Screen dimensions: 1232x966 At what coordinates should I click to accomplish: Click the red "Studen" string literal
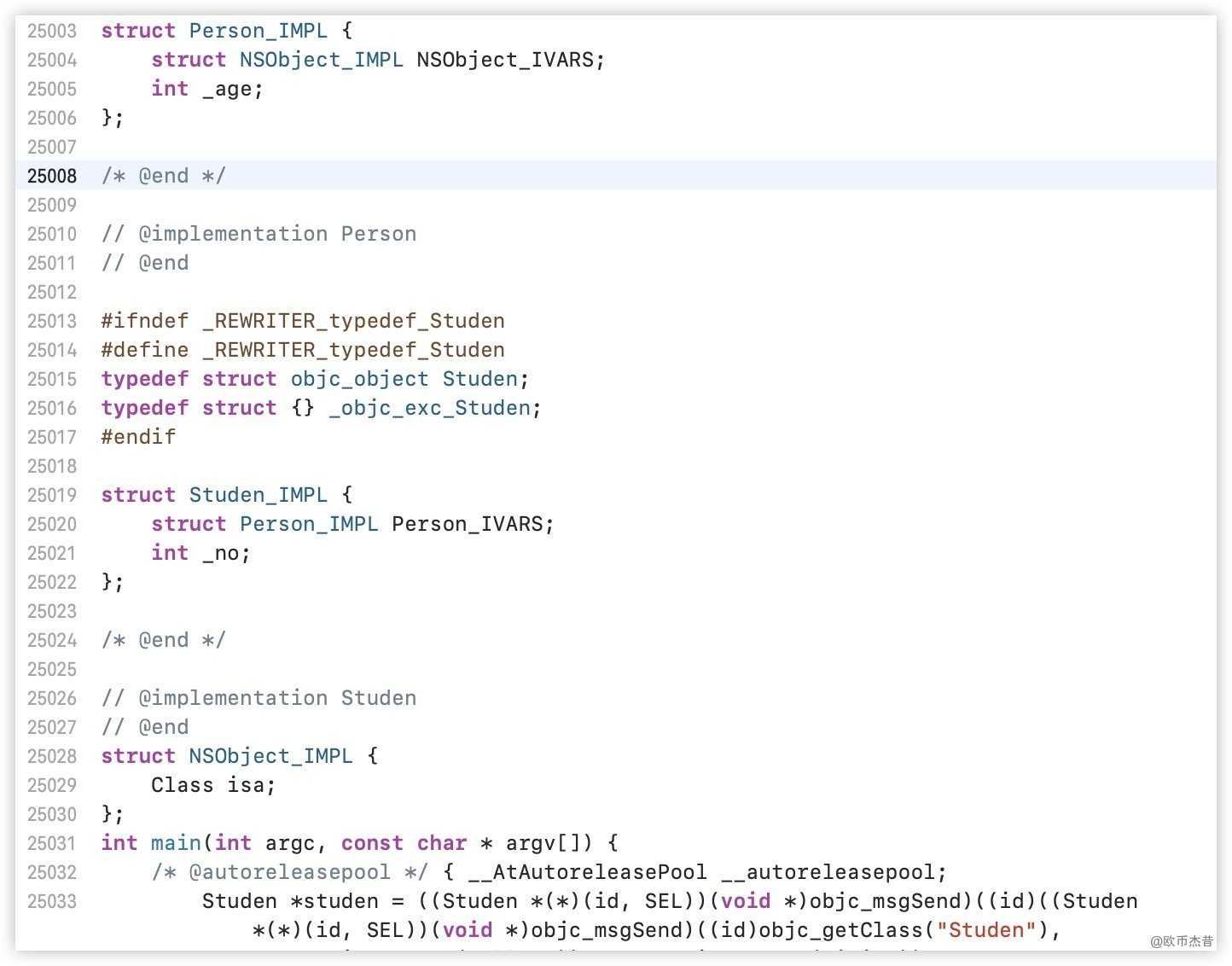pos(985,930)
